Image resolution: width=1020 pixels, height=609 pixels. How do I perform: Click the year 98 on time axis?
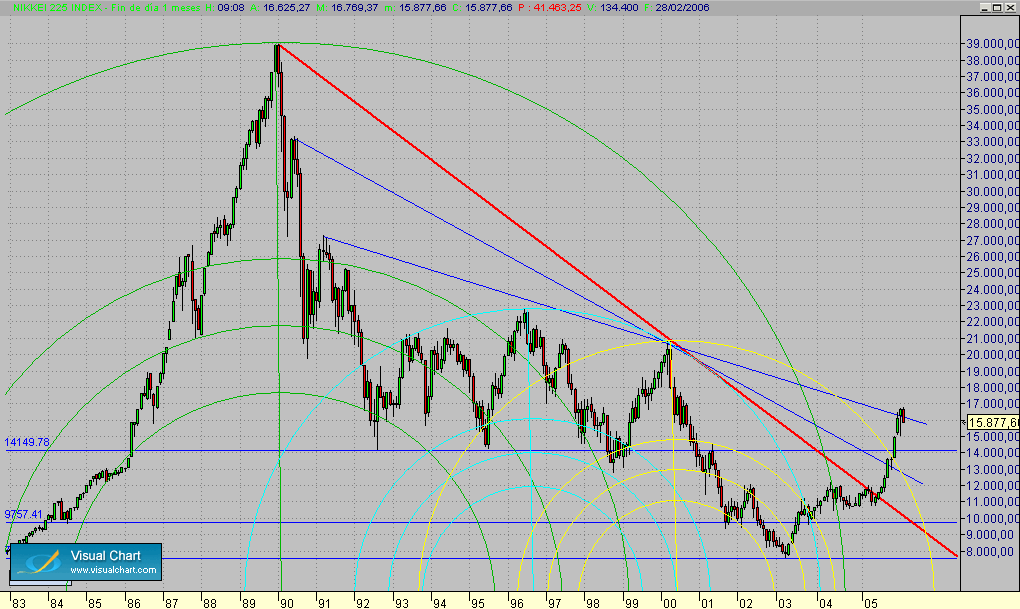593,603
